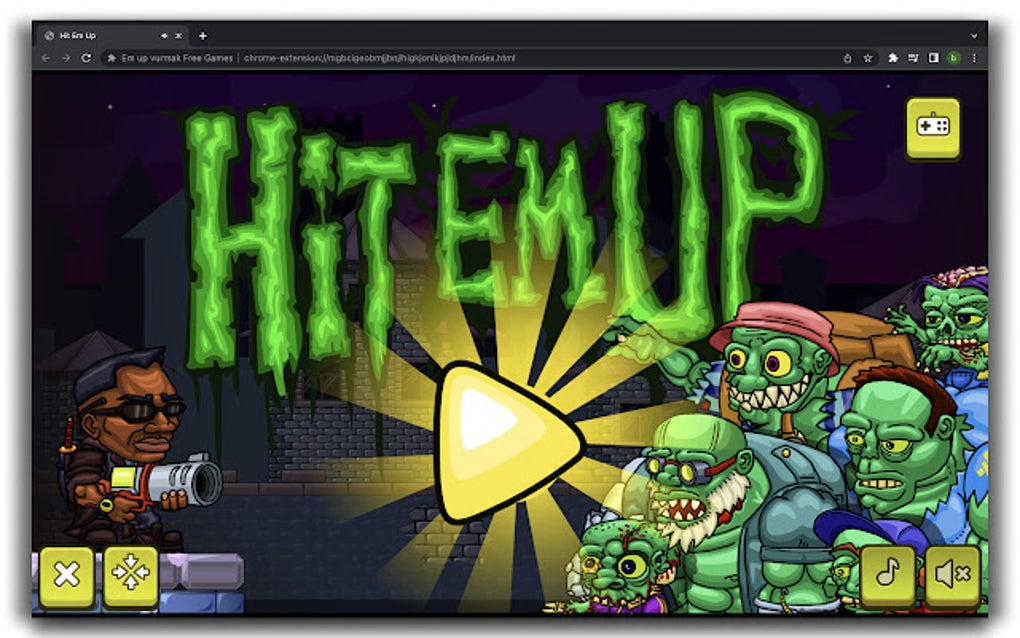
Task: Open the share icon in the address bar
Action: point(848,58)
